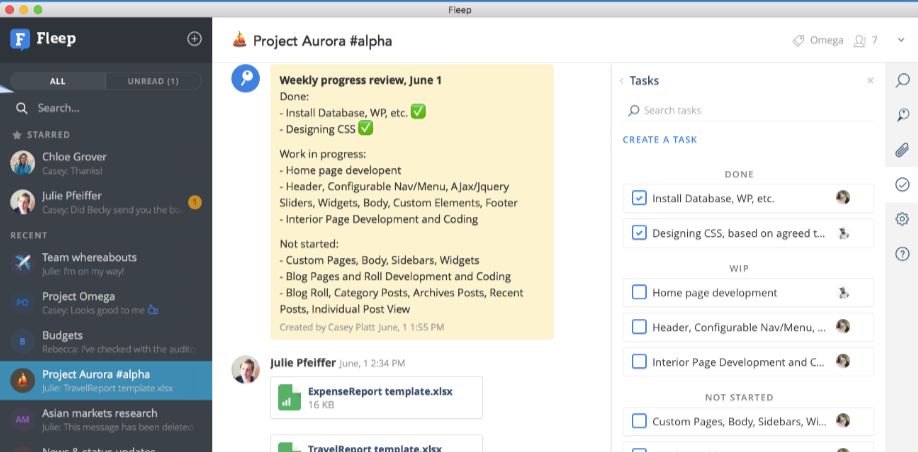Open pinned messages icon in right sidebar
Viewport: 918px width, 452px height.
901,115
